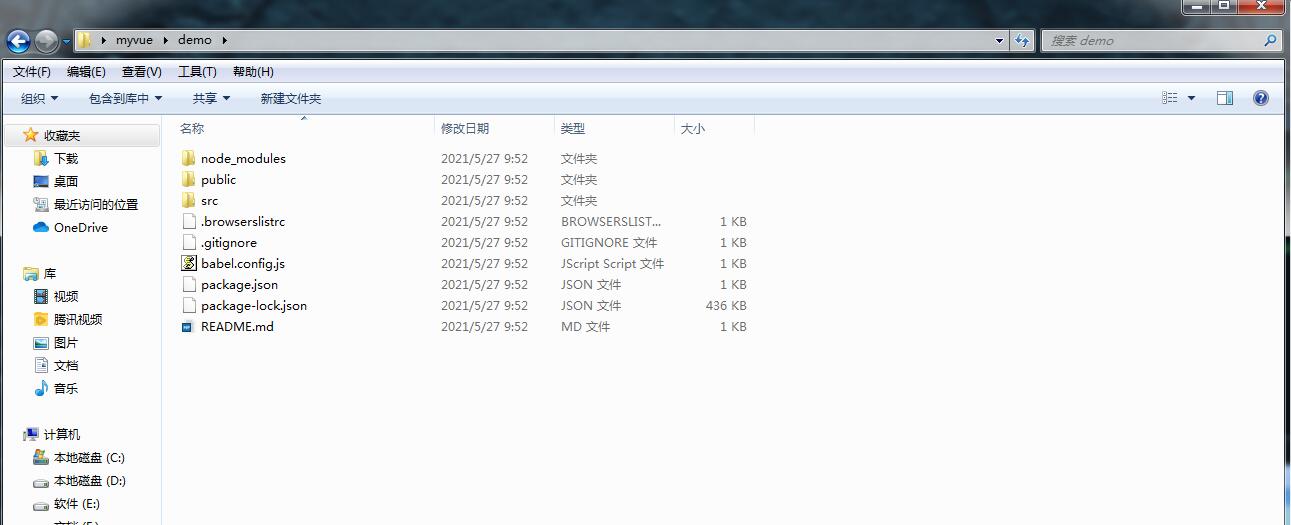This screenshot has width=1291, height=525.
Task: Click the refresh icon beside address bar
Action: point(1022,41)
